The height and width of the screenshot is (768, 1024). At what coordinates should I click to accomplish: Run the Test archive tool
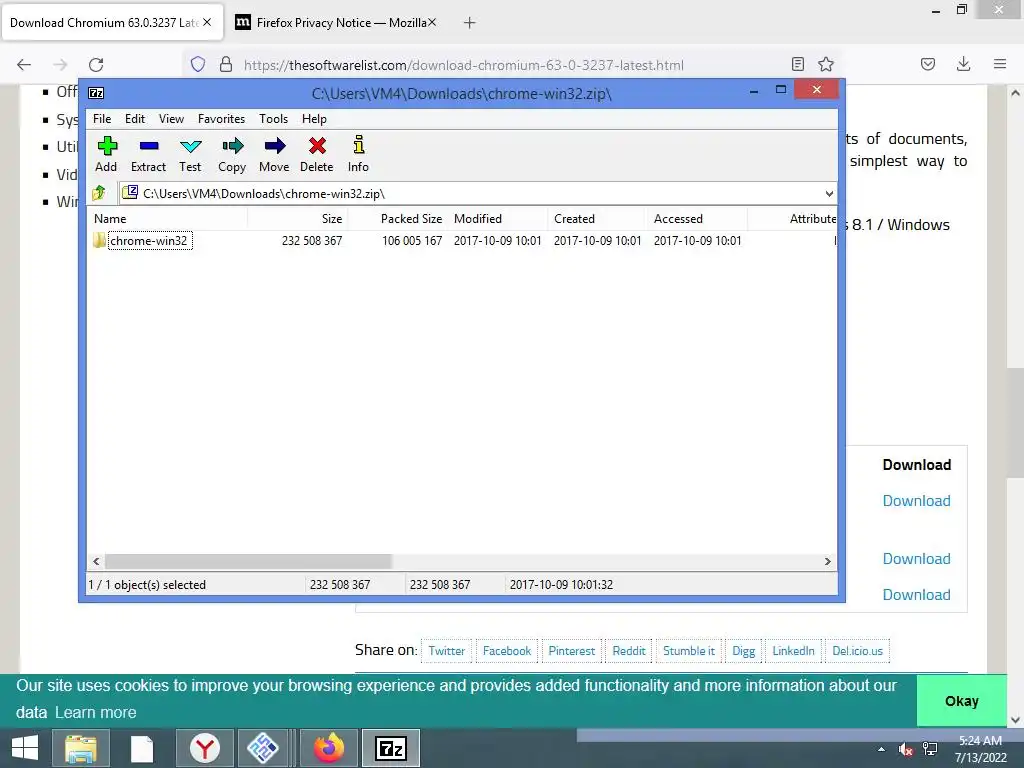coord(191,146)
